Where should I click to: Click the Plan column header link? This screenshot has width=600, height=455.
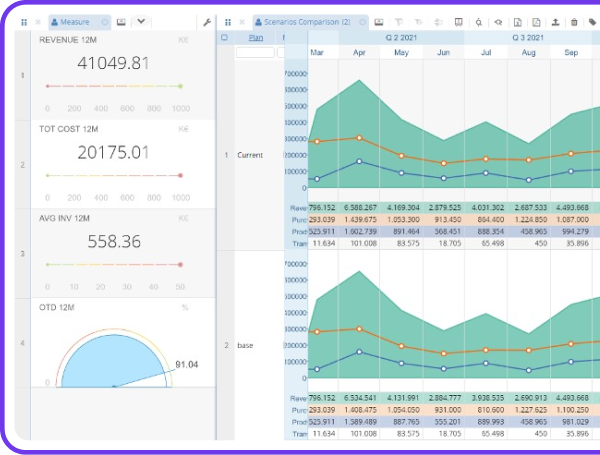point(256,38)
